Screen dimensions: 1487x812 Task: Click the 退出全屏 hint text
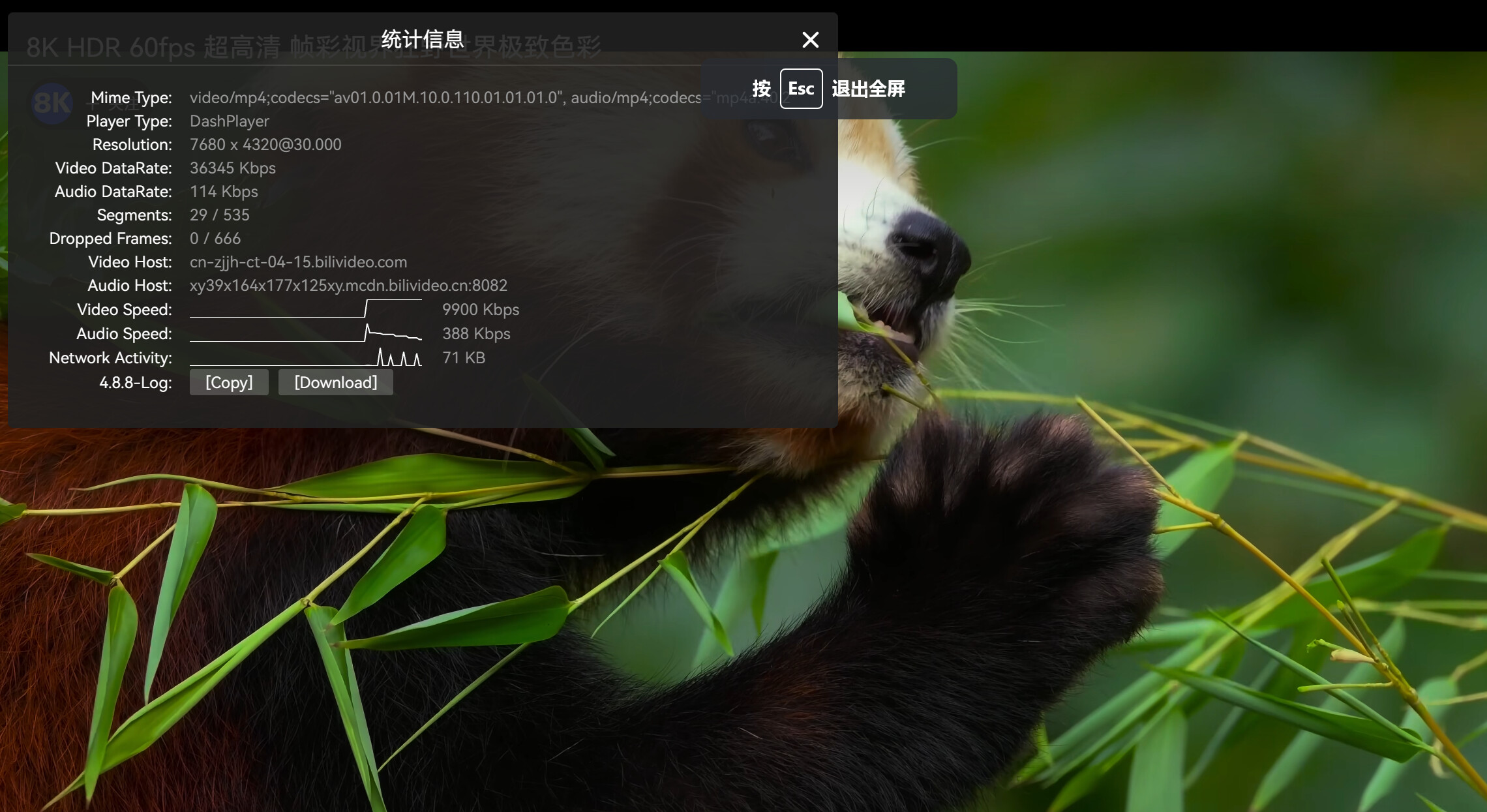click(x=868, y=89)
